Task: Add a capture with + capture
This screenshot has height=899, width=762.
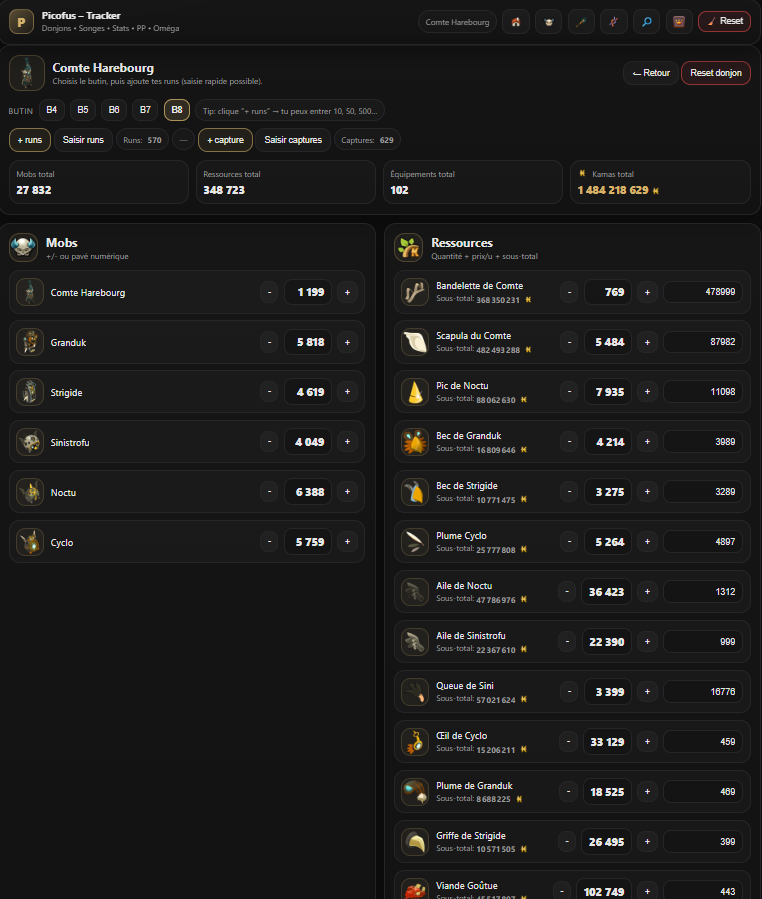Action: [x=225, y=140]
